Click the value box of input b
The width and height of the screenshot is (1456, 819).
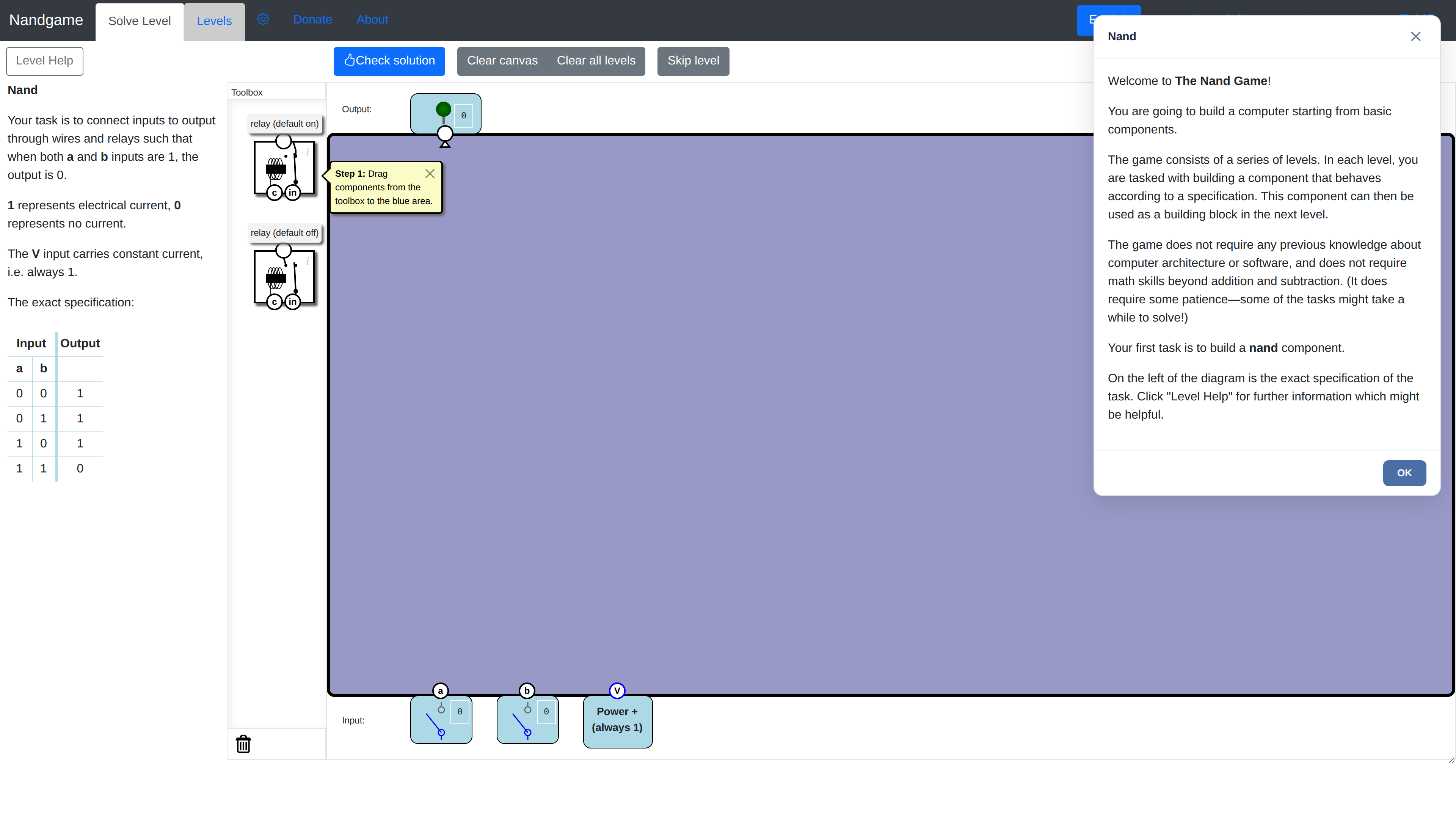[546, 712]
